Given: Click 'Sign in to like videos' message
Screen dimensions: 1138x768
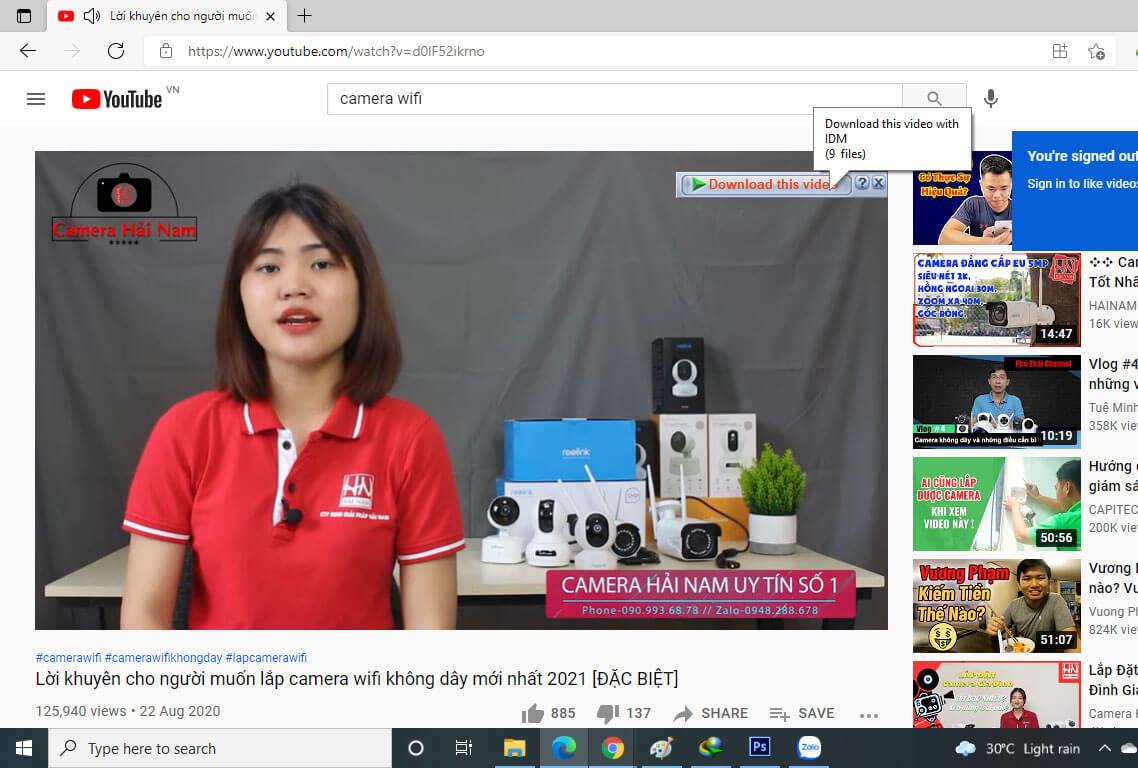Looking at the screenshot, I should pos(1082,184).
